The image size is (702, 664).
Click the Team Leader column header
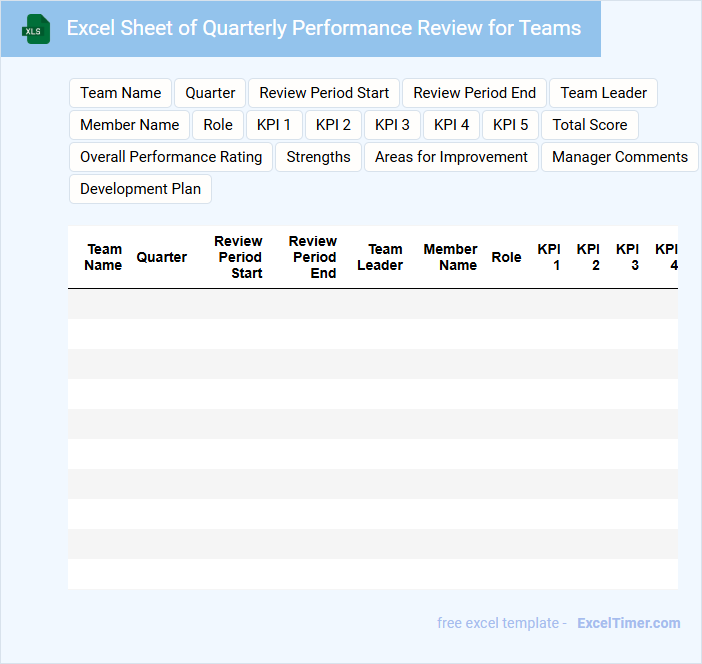[x=380, y=257]
